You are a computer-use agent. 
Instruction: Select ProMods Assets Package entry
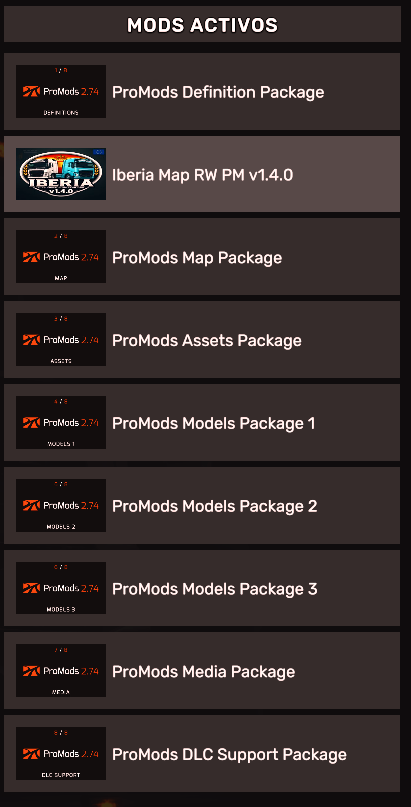coord(202,339)
